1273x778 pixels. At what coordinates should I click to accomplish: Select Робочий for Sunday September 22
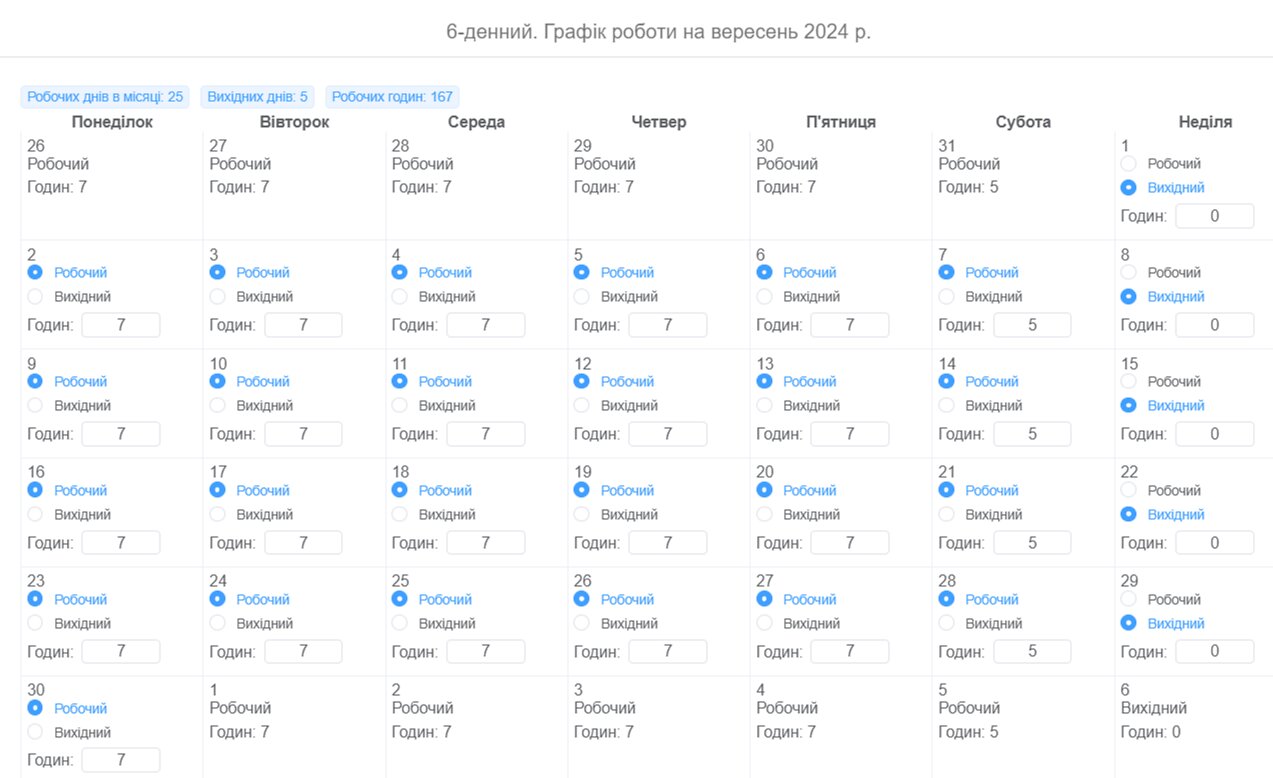pyautogui.click(x=1129, y=490)
